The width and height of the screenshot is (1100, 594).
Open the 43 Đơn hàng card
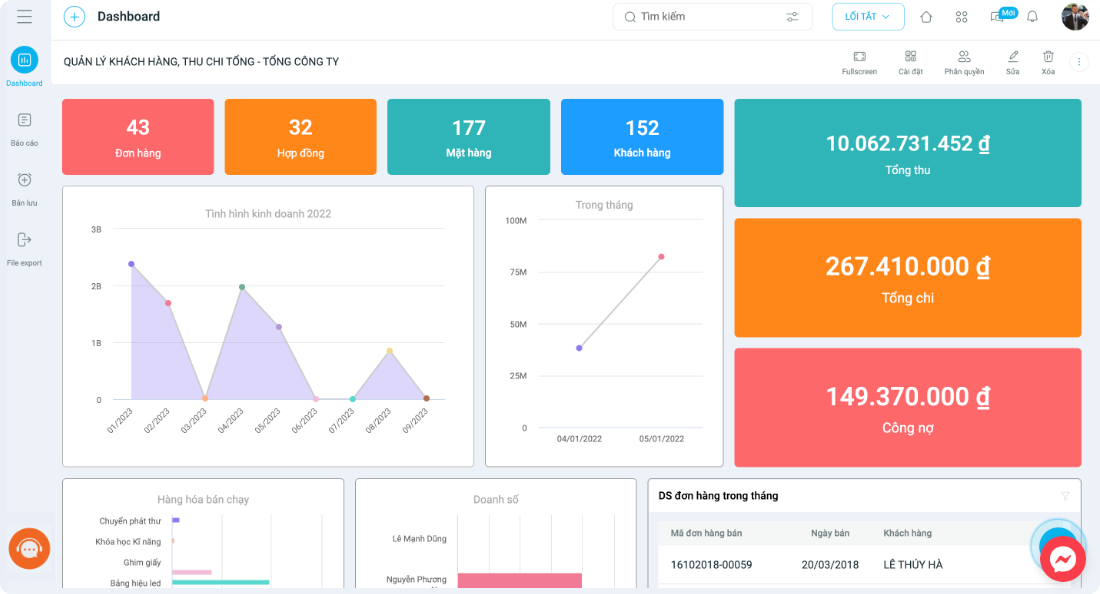coord(138,137)
